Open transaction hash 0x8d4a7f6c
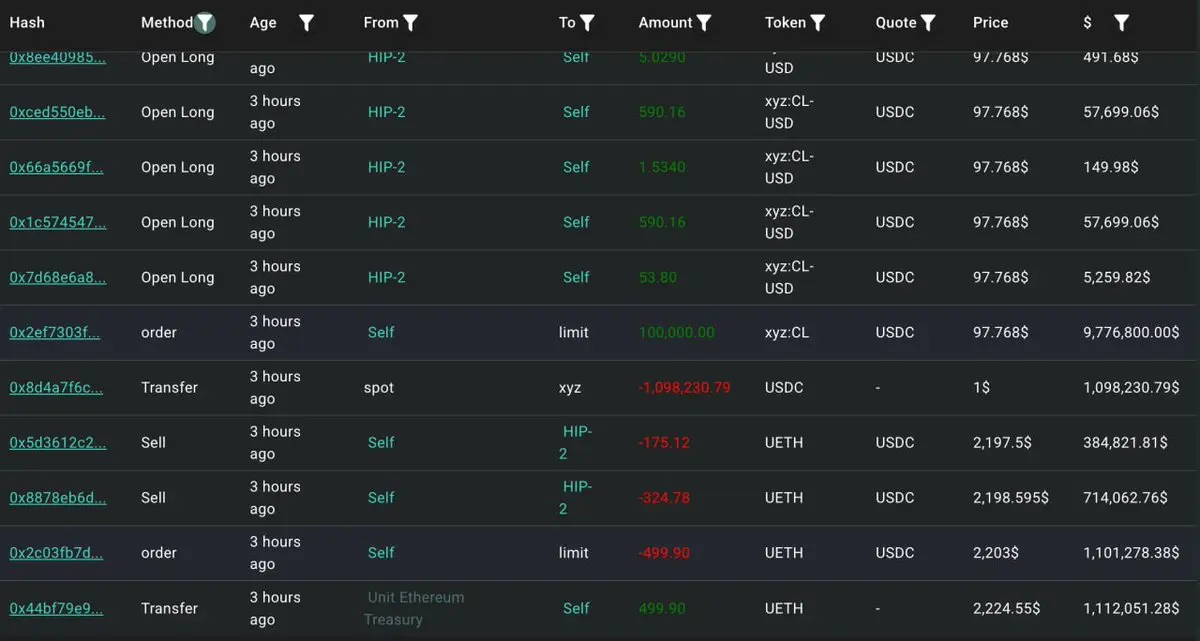The image size is (1200, 641). click(56, 387)
